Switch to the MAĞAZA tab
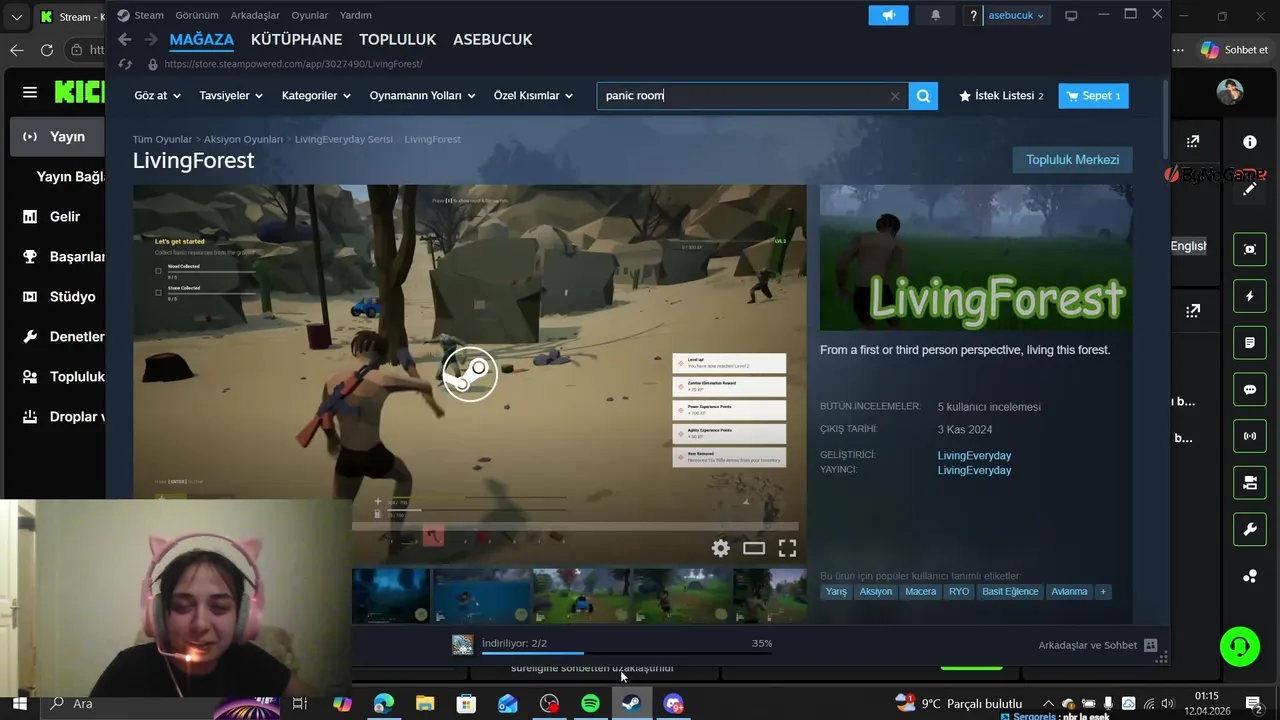The height and width of the screenshot is (720, 1280). [x=202, y=39]
